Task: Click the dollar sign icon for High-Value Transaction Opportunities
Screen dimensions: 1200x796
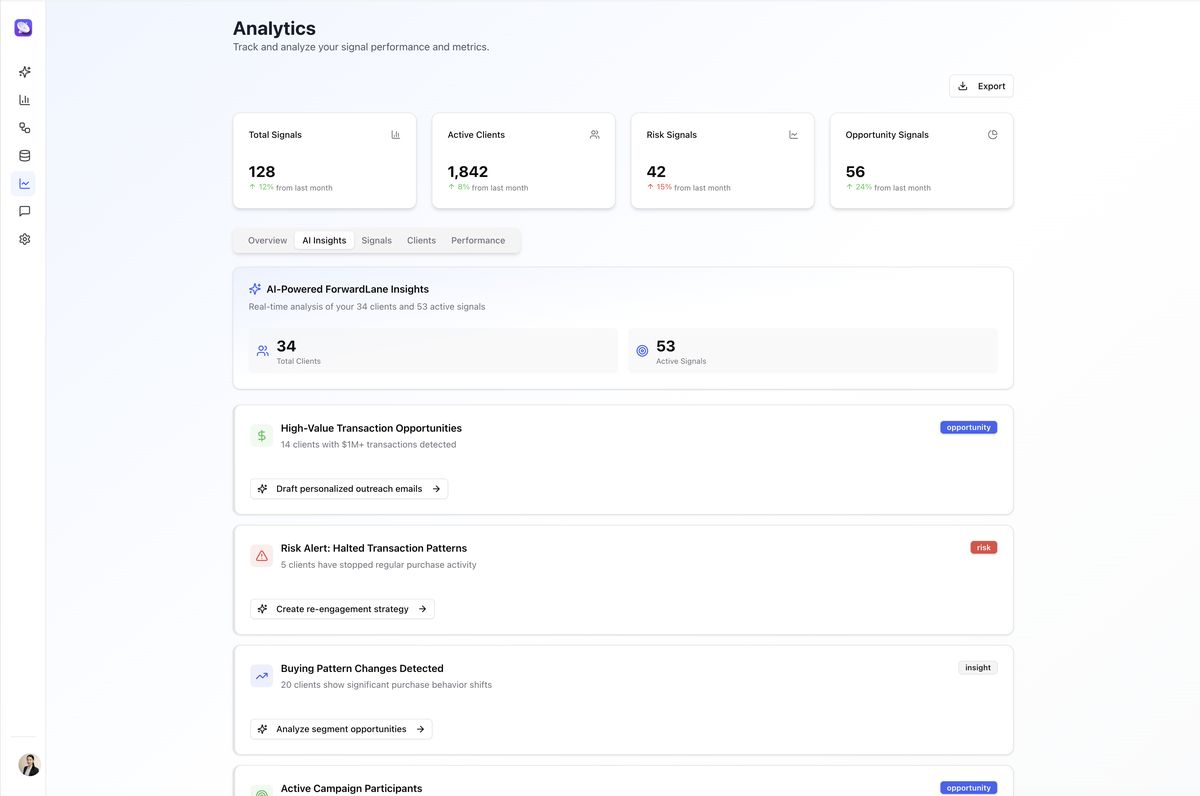Action: (261, 436)
